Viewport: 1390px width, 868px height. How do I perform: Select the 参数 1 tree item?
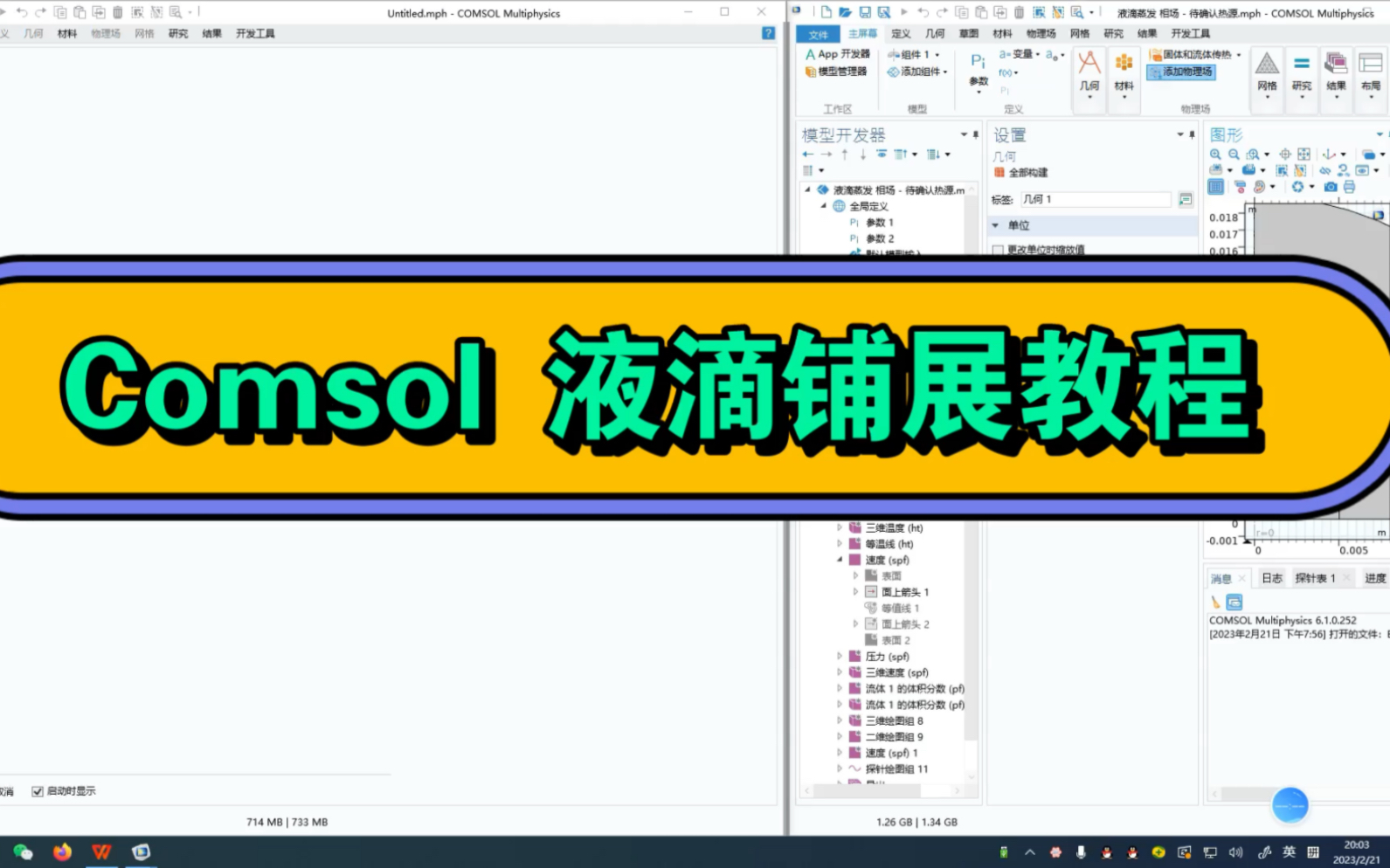879,223
